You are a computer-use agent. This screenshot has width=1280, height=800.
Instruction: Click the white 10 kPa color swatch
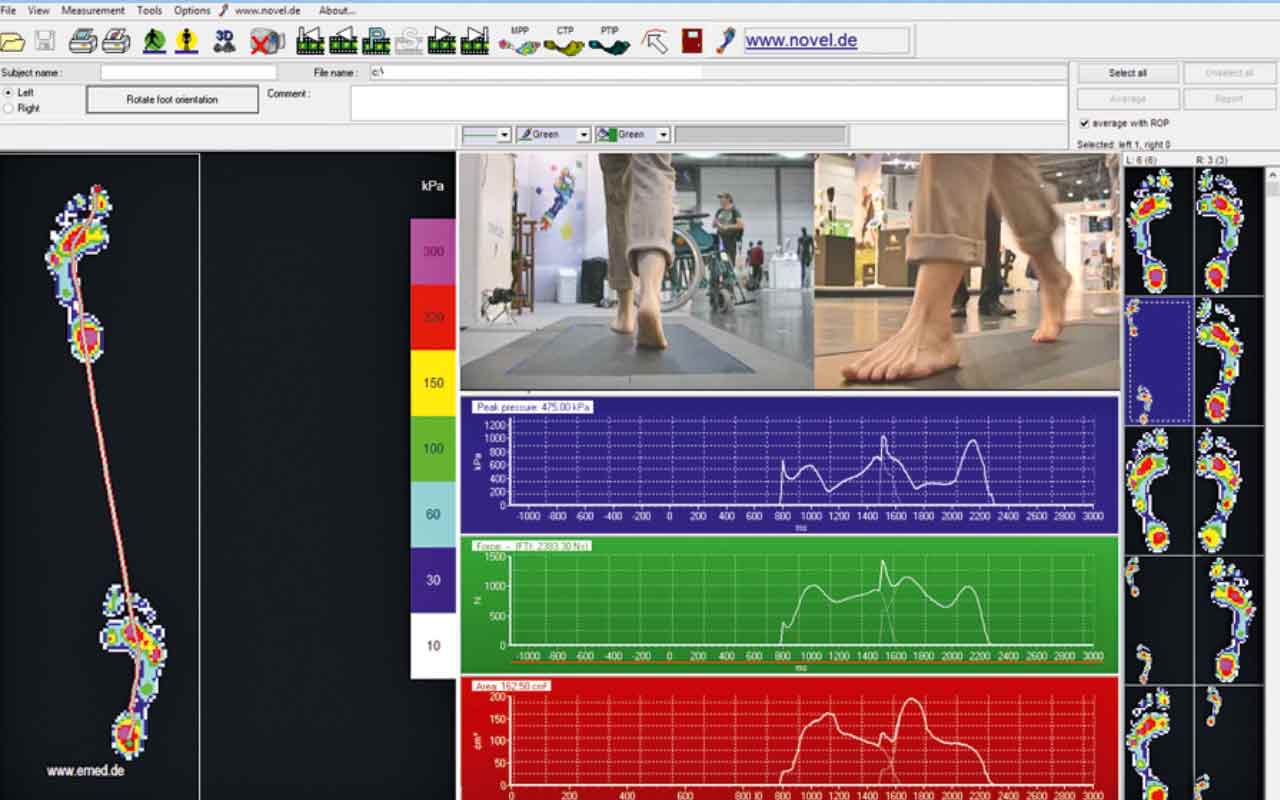433,646
